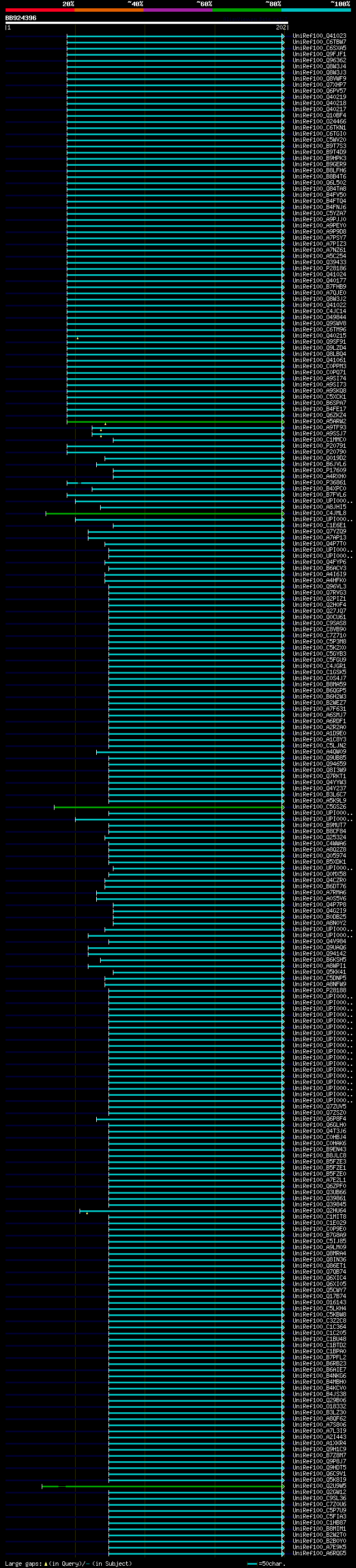This screenshot has height=1568, width=356.
Task: Click the cyan alignment bar for A6RQG5
Action: tap(196, 1554)
